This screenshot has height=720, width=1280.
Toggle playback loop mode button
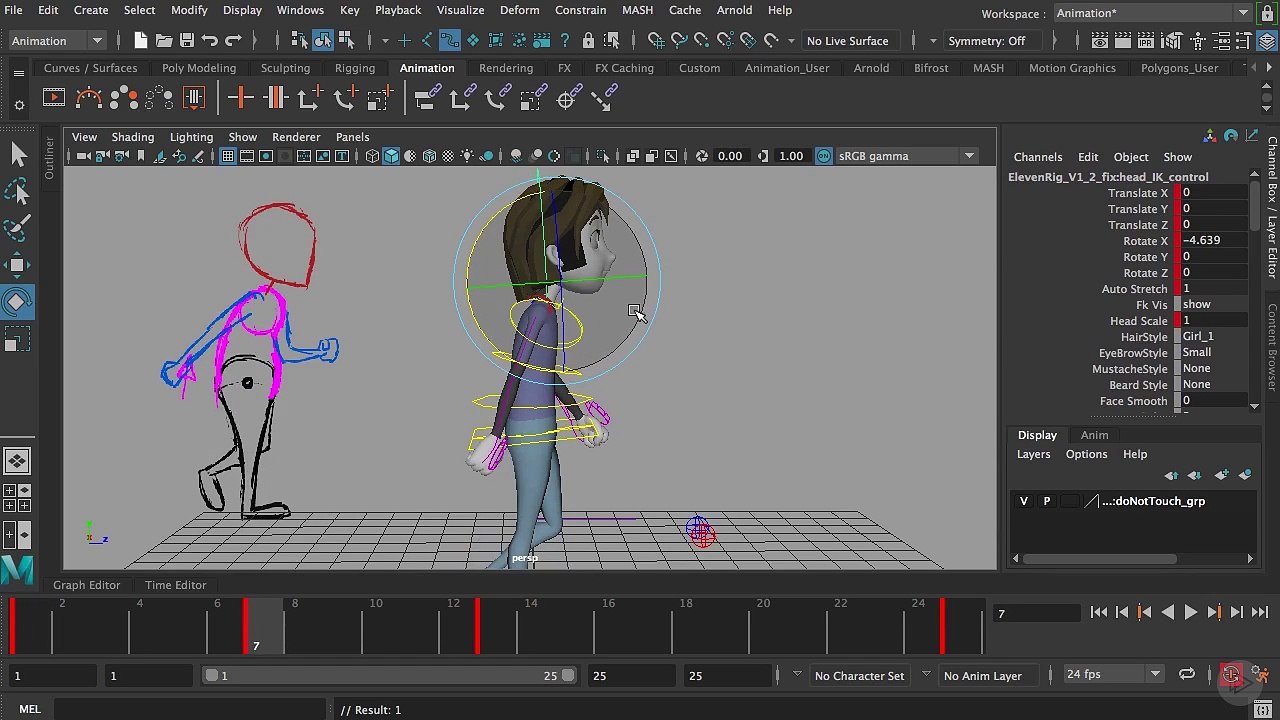point(1186,675)
